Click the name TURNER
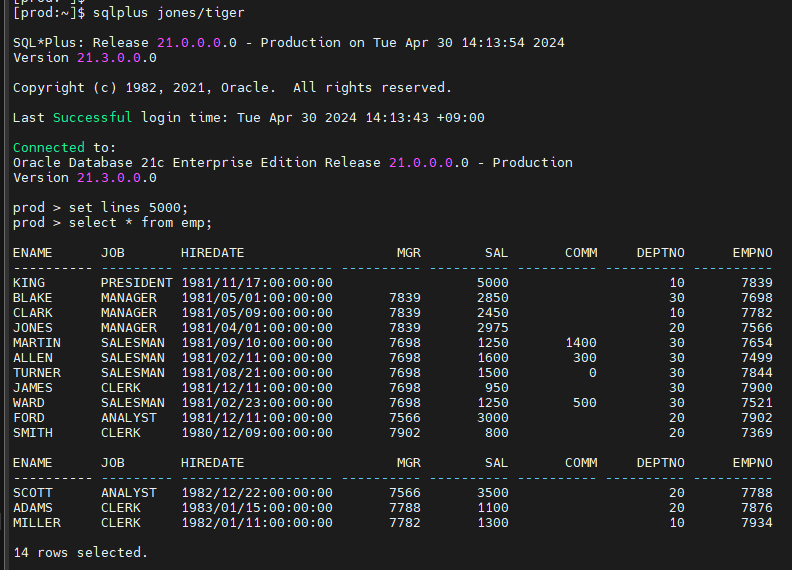The height and width of the screenshot is (570, 792). 37,373
